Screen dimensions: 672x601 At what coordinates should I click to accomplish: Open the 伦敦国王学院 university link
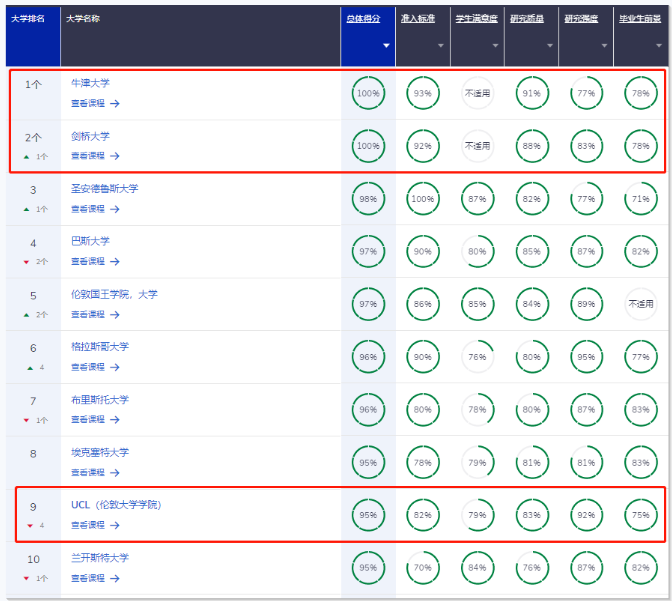[114, 294]
